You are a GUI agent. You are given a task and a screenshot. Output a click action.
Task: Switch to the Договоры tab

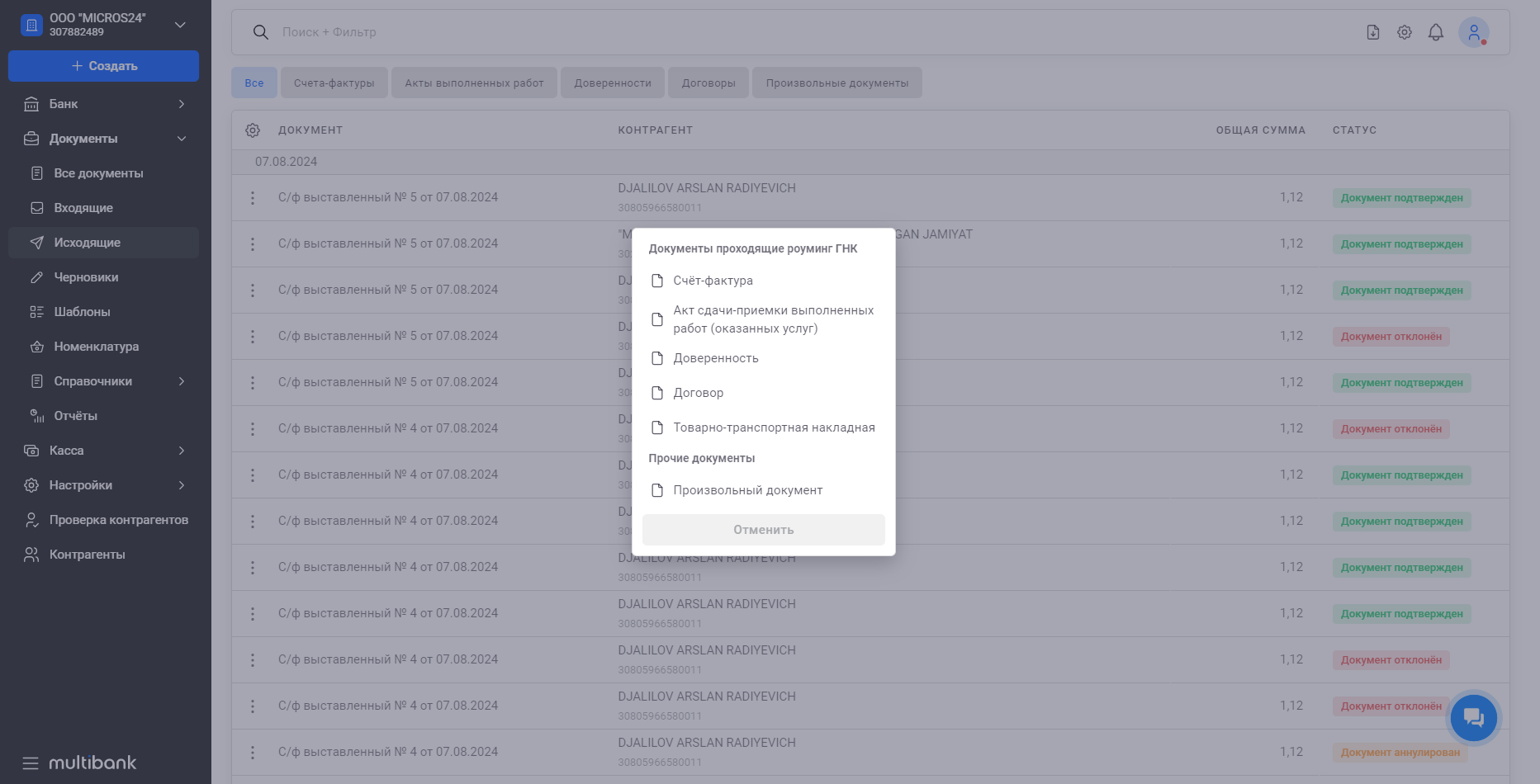[708, 83]
